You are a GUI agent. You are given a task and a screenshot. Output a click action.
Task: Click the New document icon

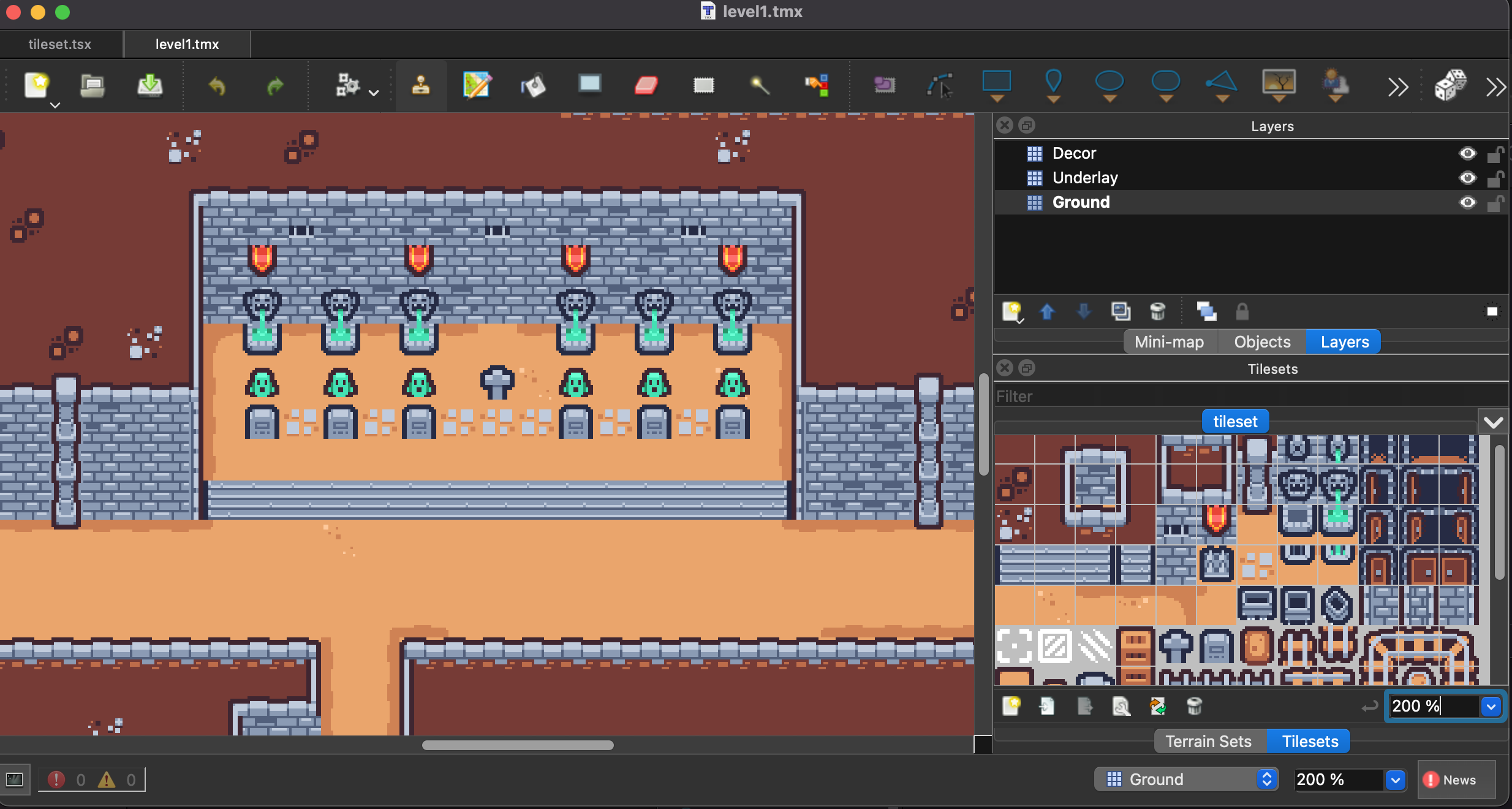[x=37, y=85]
